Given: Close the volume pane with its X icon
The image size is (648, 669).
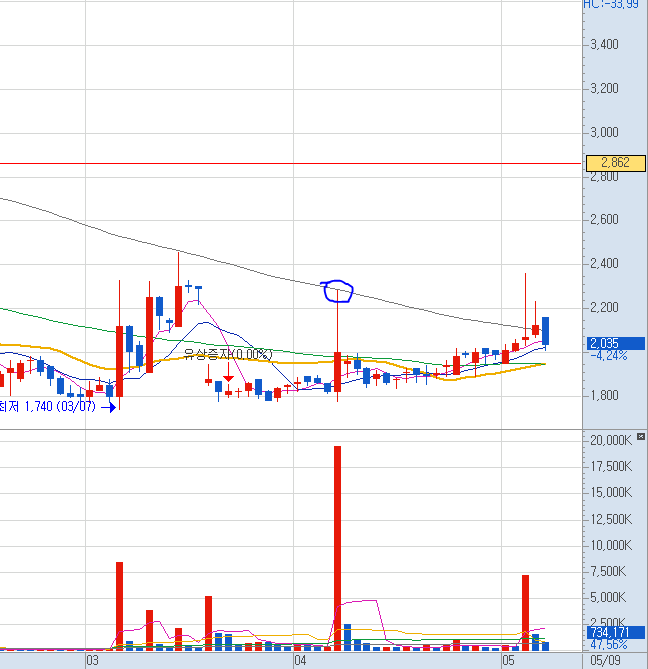Looking at the screenshot, I should pyautogui.click(x=641, y=436).
